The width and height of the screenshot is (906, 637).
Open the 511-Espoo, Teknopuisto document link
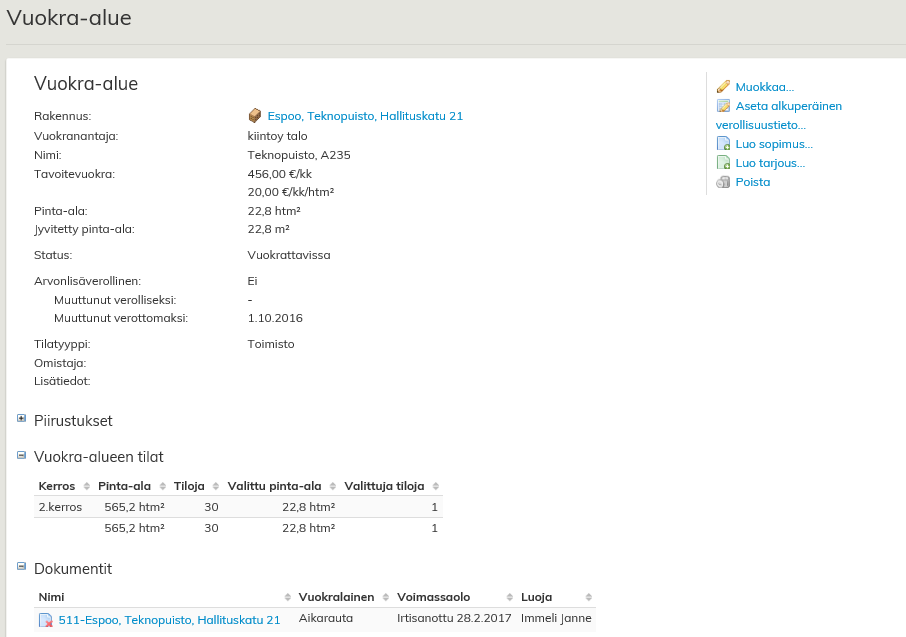169,620
